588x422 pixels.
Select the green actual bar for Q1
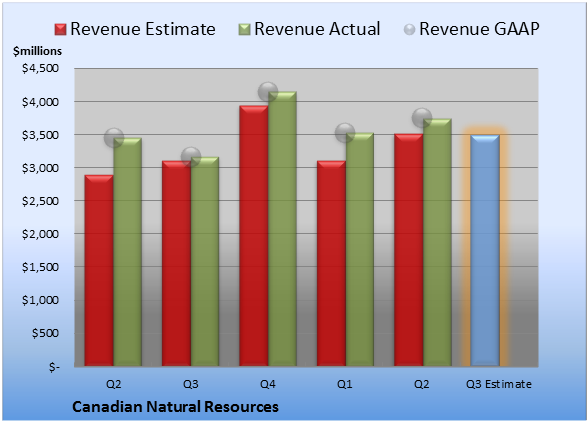[x=360, y=249]
